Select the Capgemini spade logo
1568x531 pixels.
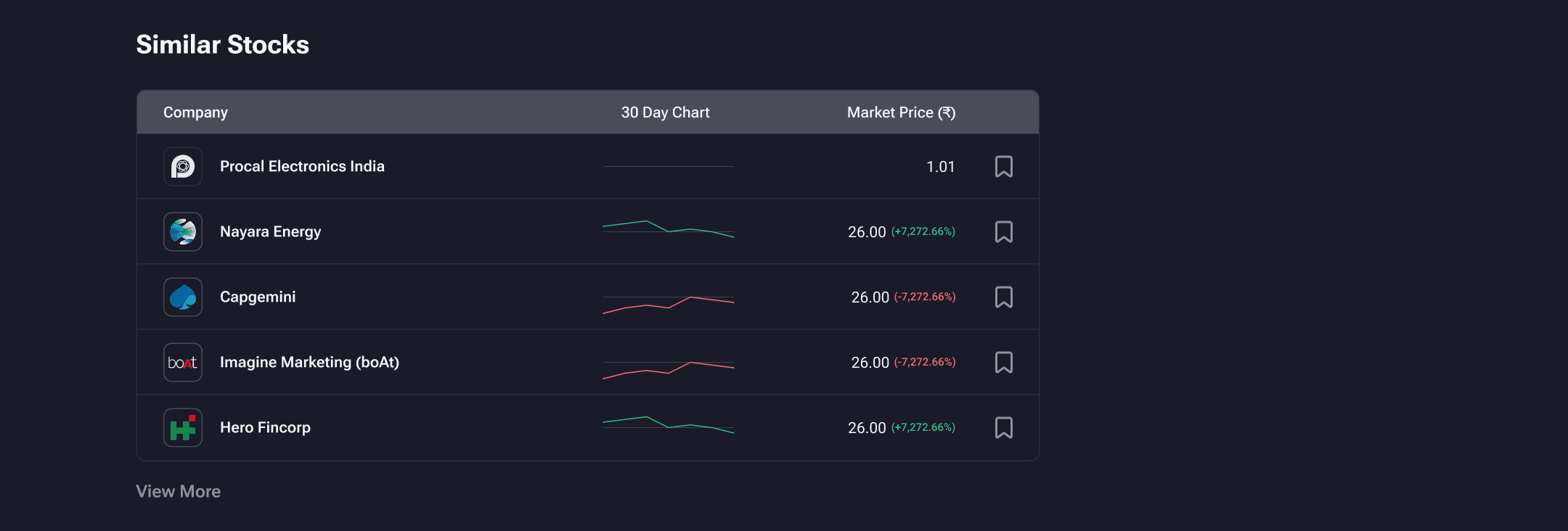[x=183, y=297]
